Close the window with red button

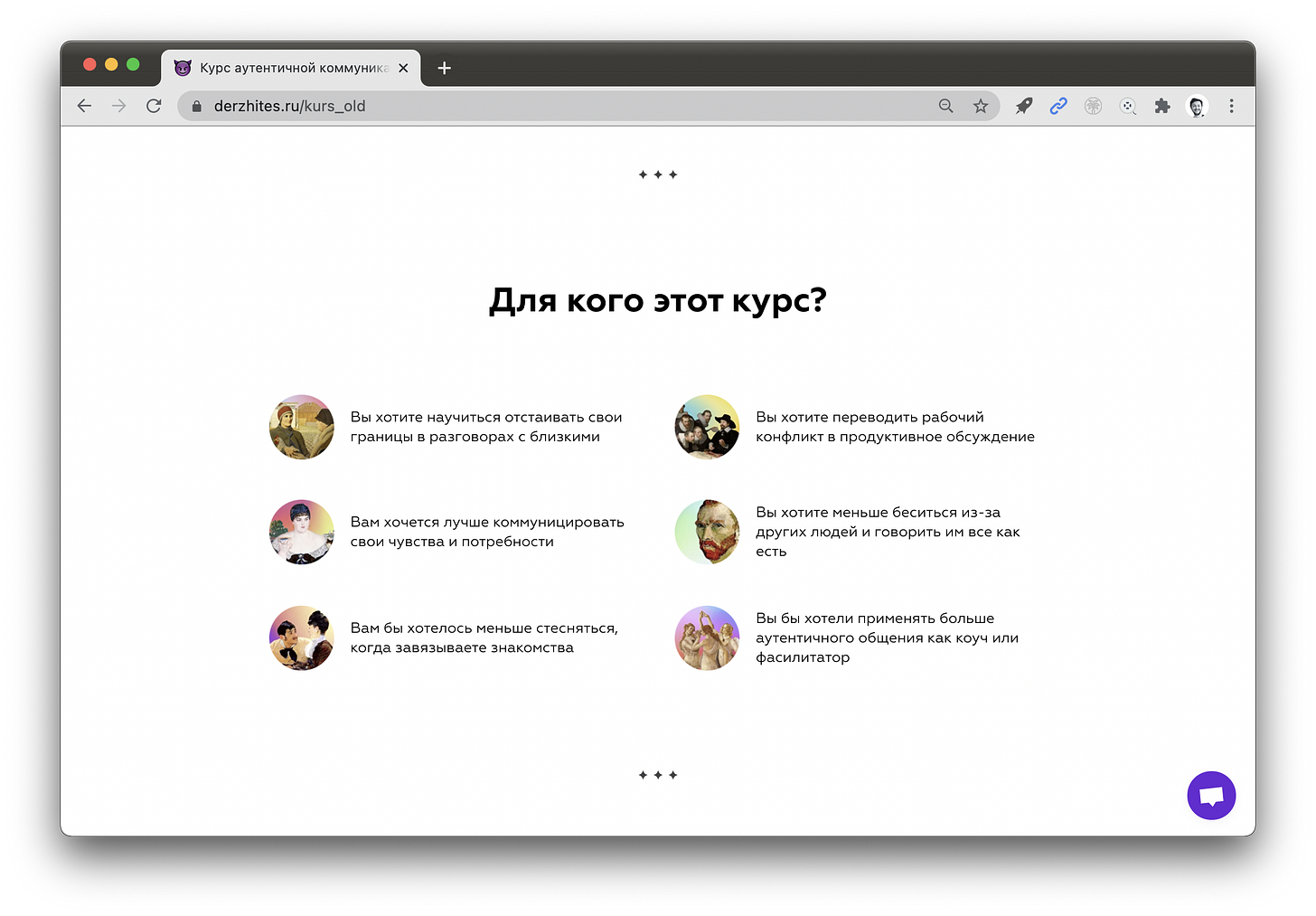click(x=89, y=64)
